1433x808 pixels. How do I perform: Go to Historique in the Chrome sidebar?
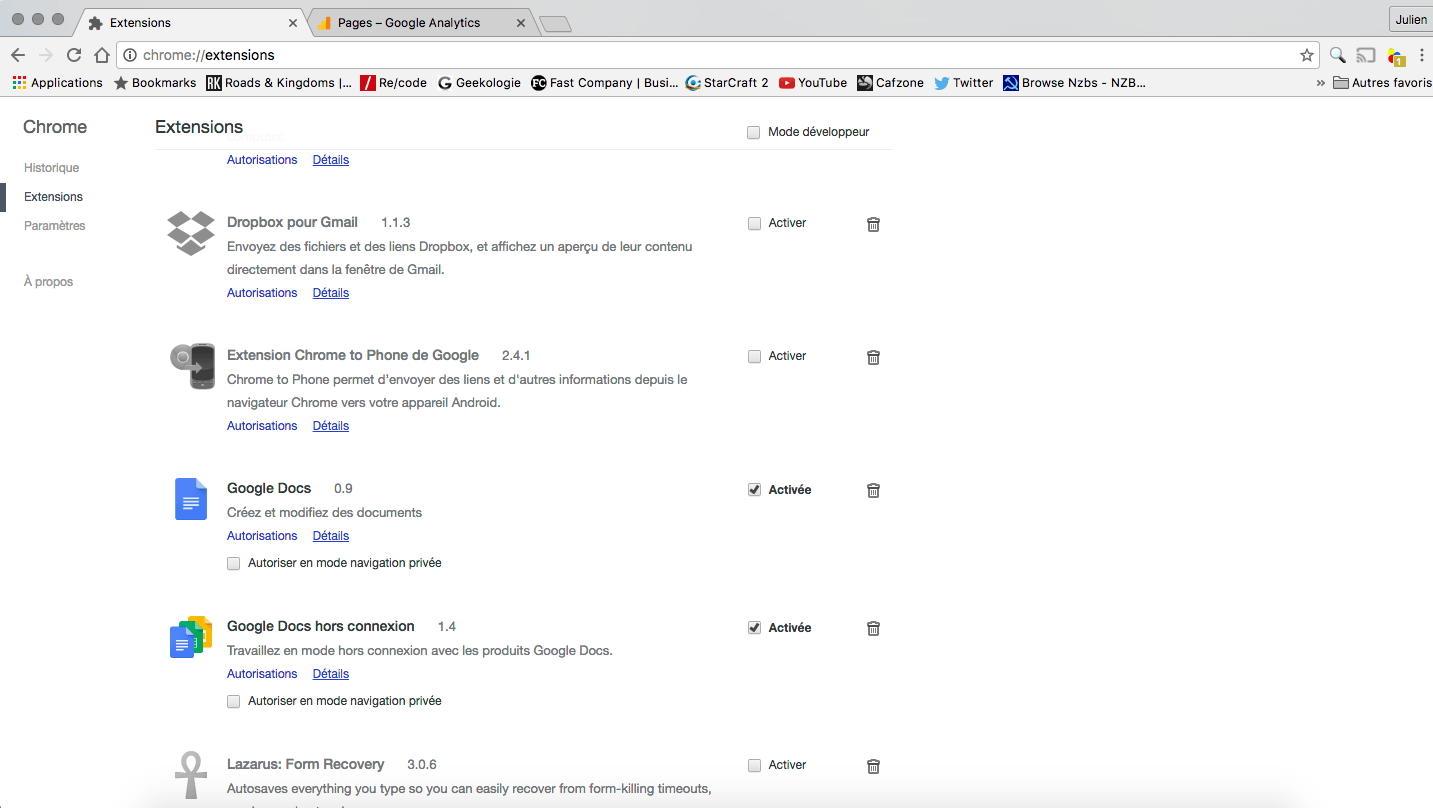click(51, 168)
